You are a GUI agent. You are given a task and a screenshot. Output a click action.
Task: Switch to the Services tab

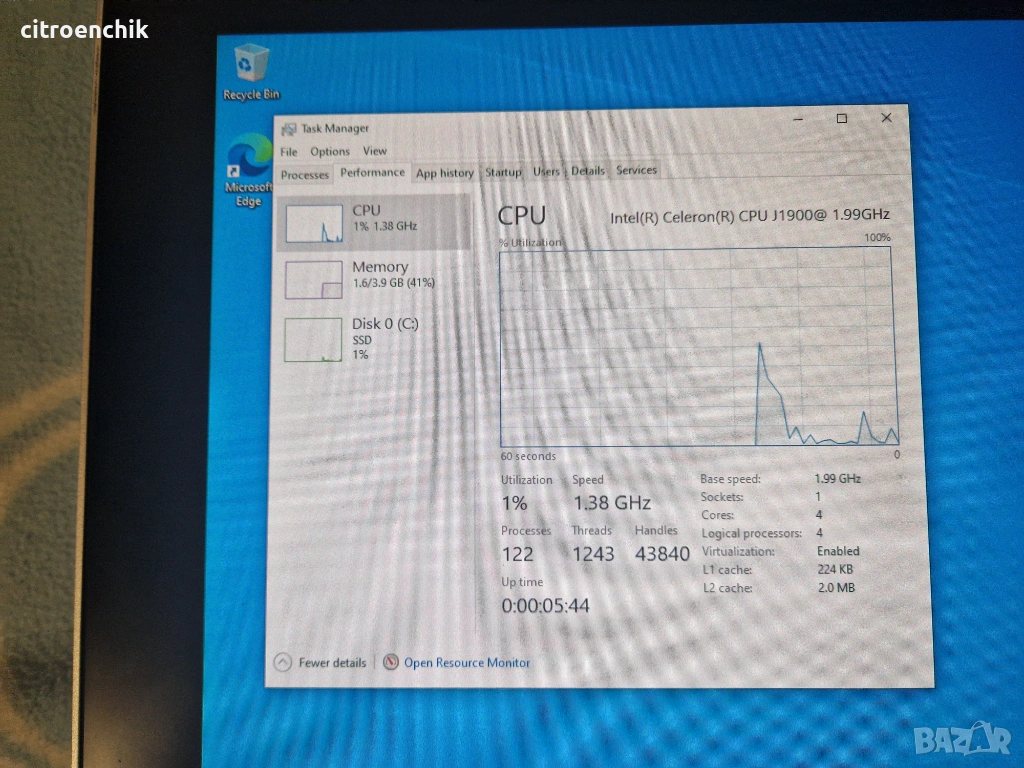[636, 170]
